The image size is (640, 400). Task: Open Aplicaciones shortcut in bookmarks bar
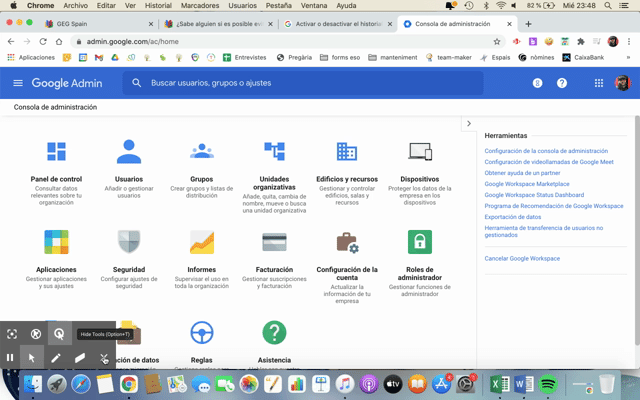[31, 58]
